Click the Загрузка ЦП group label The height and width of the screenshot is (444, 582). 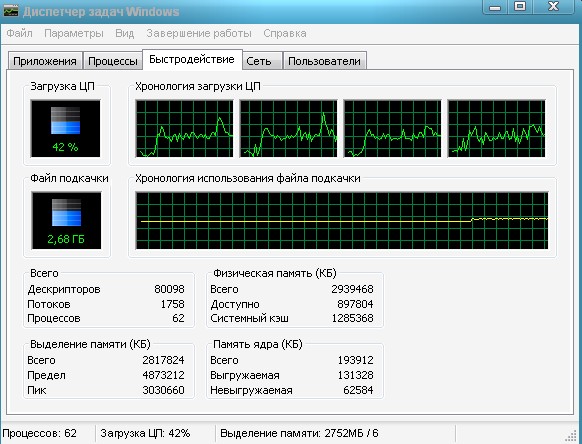coord(62,86)
